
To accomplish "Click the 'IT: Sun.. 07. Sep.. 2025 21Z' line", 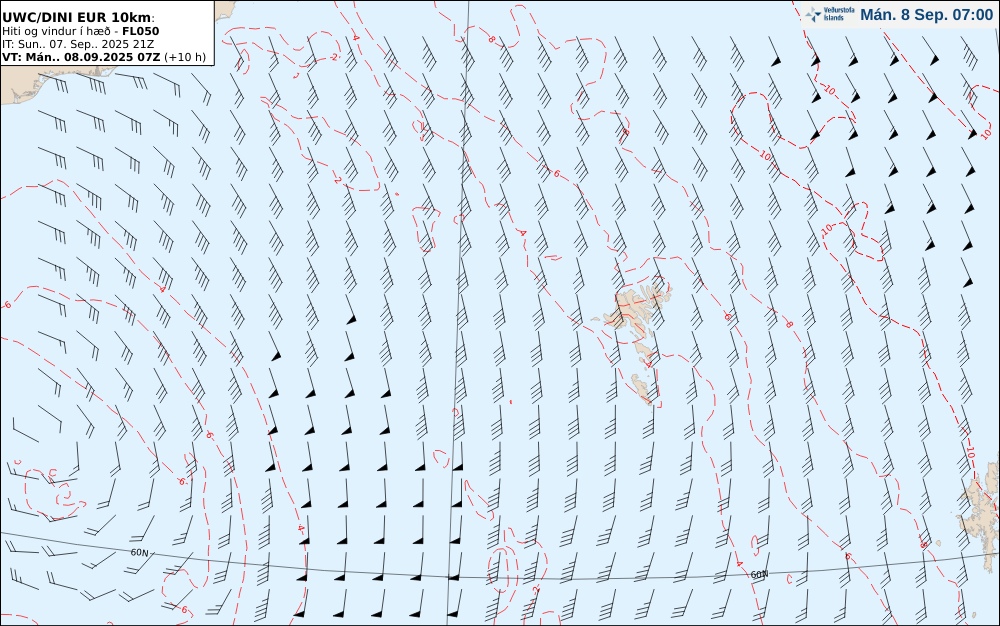I will tap(78, 44).
